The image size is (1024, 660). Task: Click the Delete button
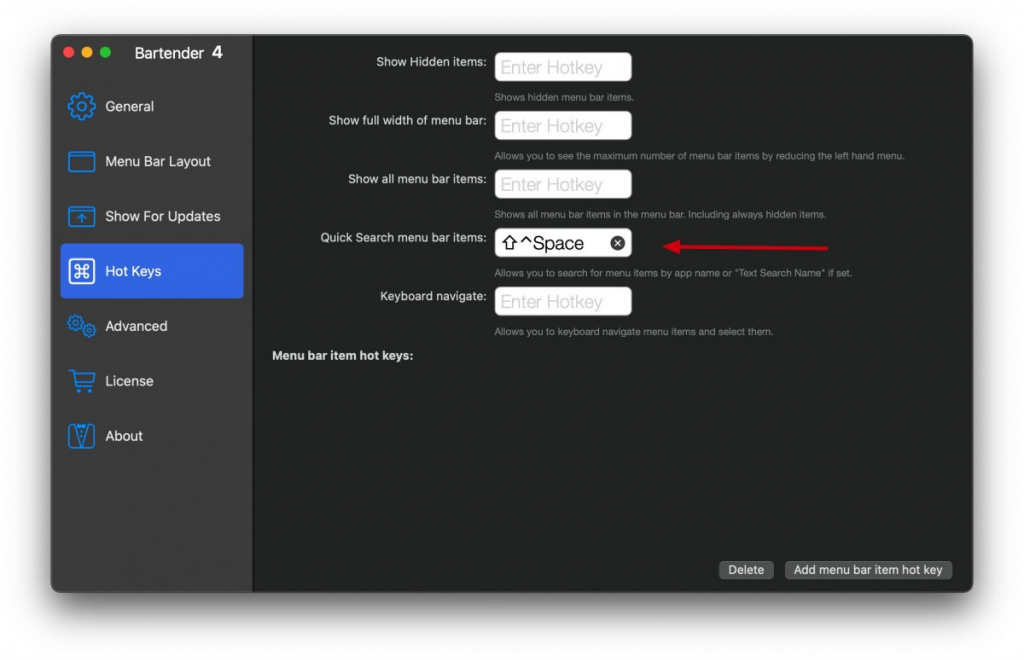pyautogui.click(x=746, y=570)
